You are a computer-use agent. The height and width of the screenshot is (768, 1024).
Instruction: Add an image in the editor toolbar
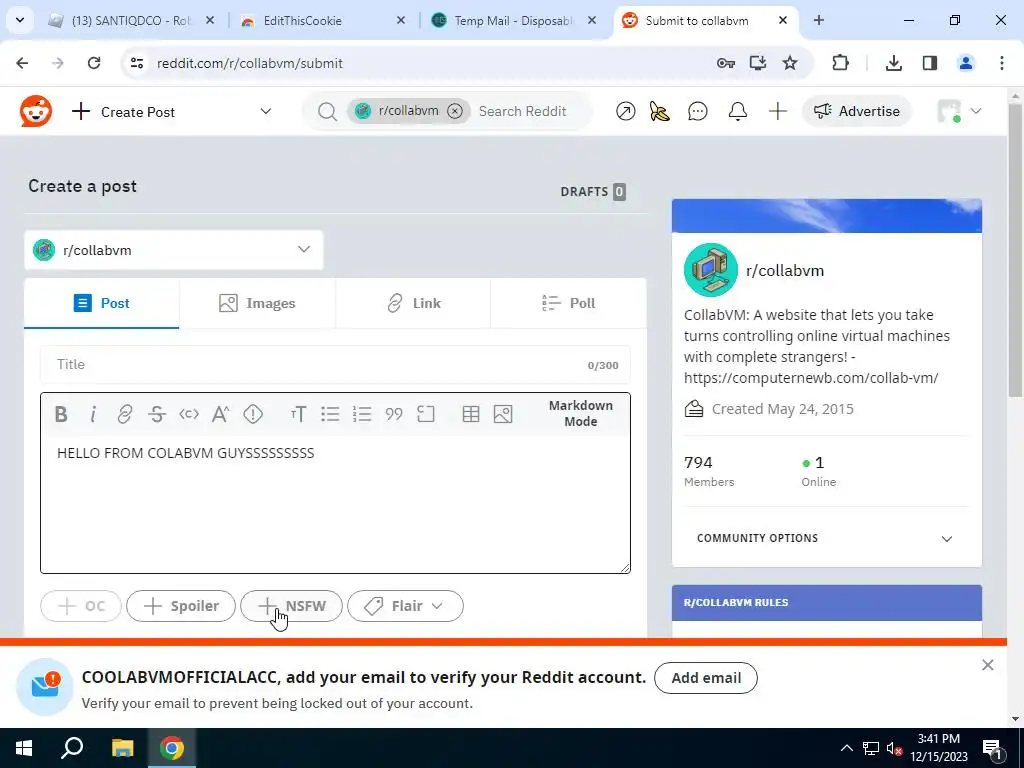click(503, 414)
